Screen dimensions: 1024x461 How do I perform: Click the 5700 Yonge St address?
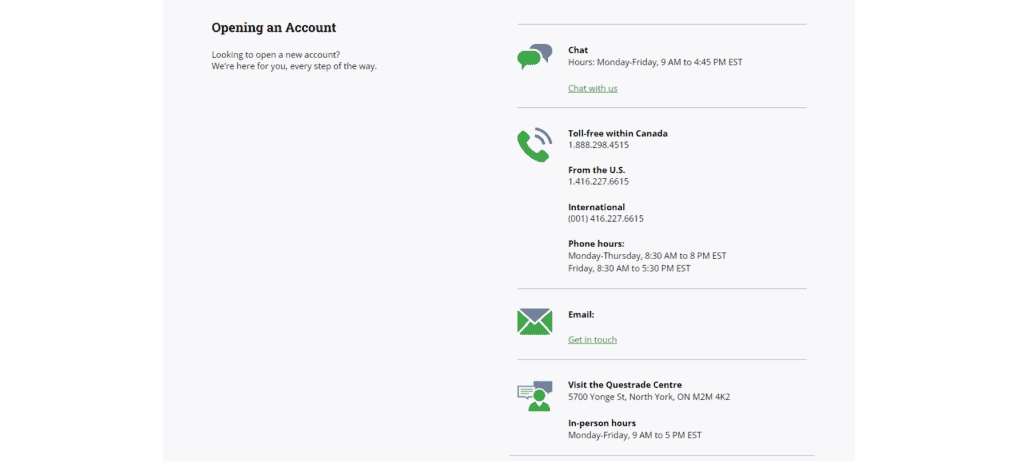click(x=648, y=397)
